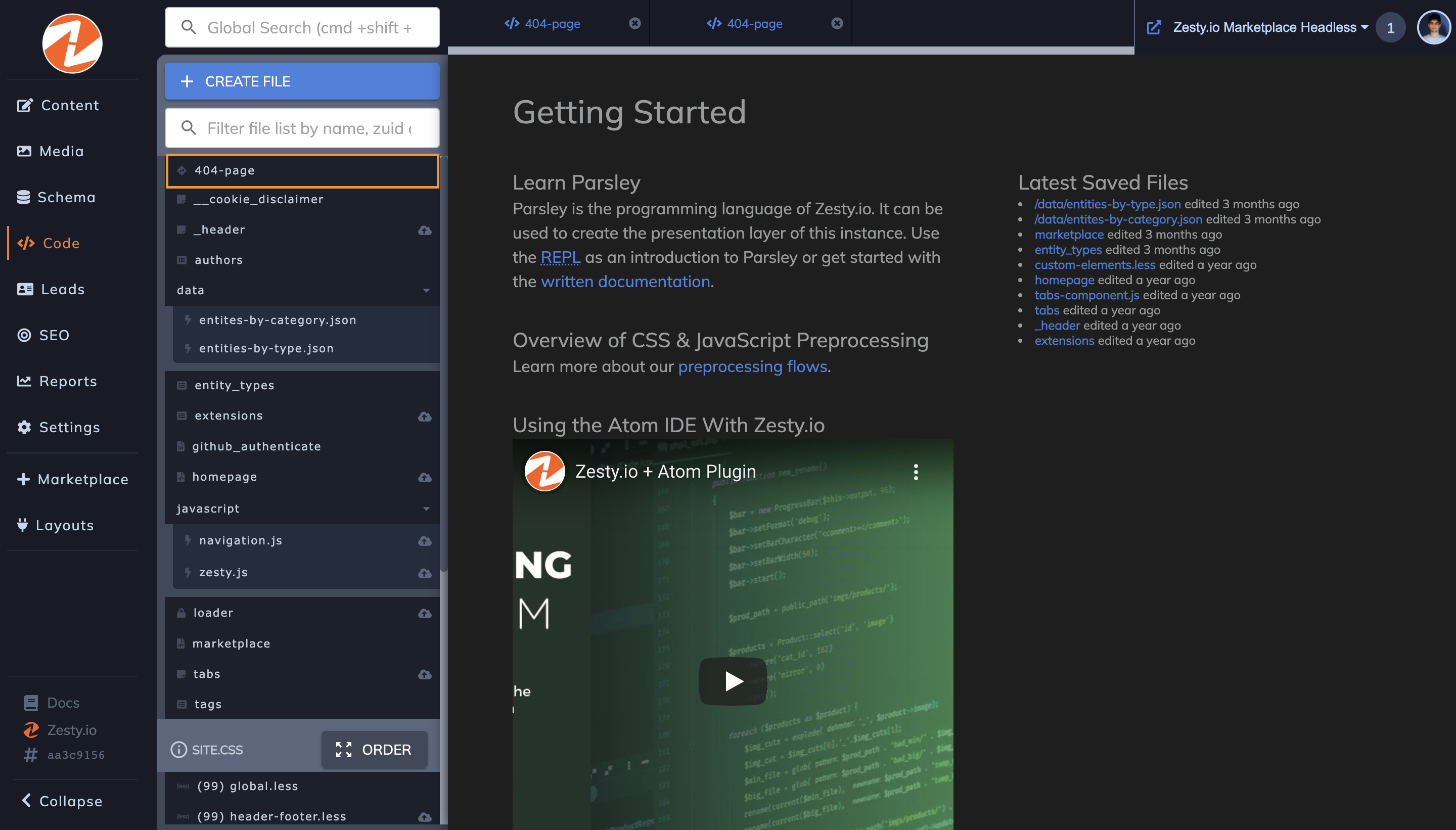
Task: Play the Zesty.io + Atom Plugin video
Action: (x=733, y=681)
